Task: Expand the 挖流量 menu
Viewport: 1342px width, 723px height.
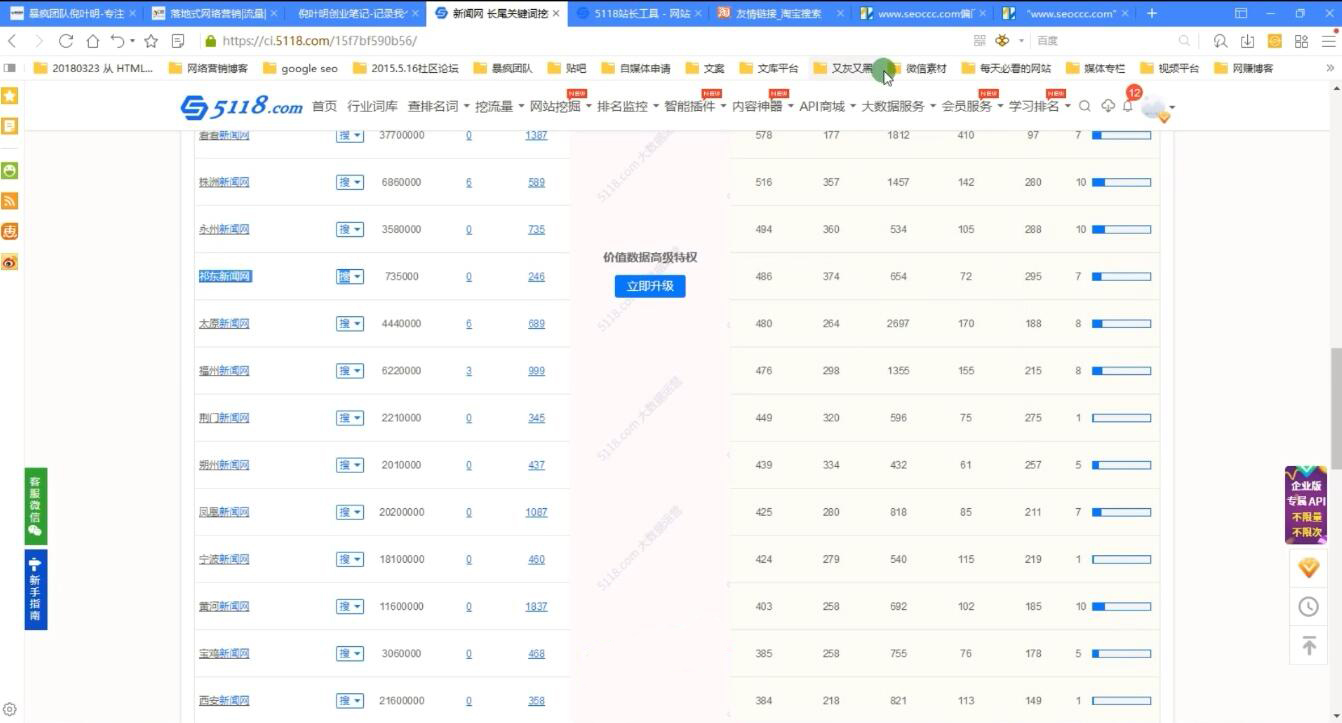Action: pyautogui.click(x=499, y=106)
